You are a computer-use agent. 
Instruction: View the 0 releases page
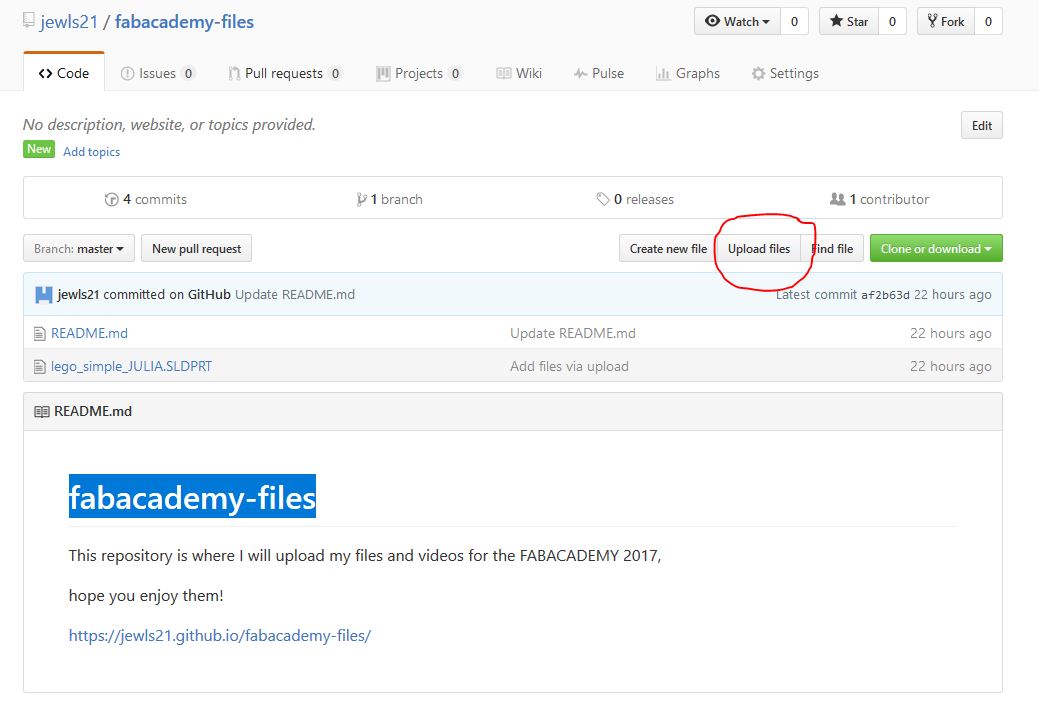pos(635,200)
